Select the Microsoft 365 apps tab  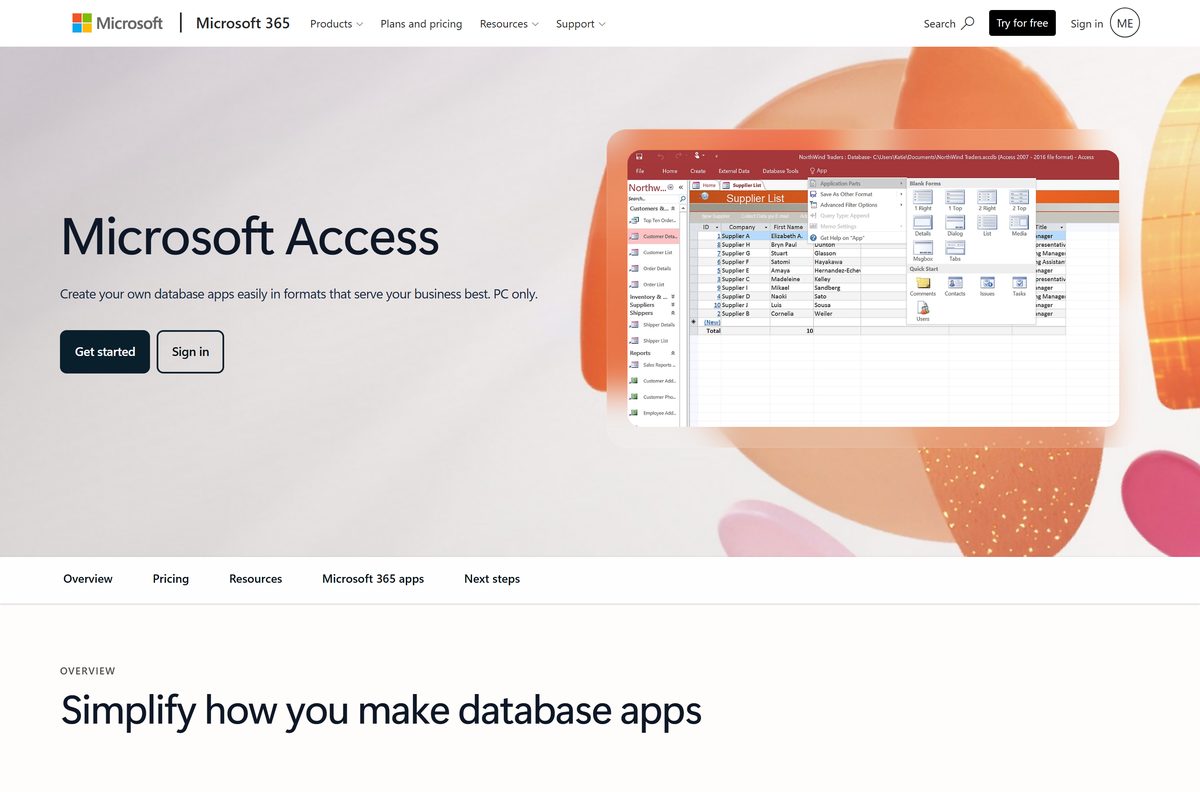(373, 579)
